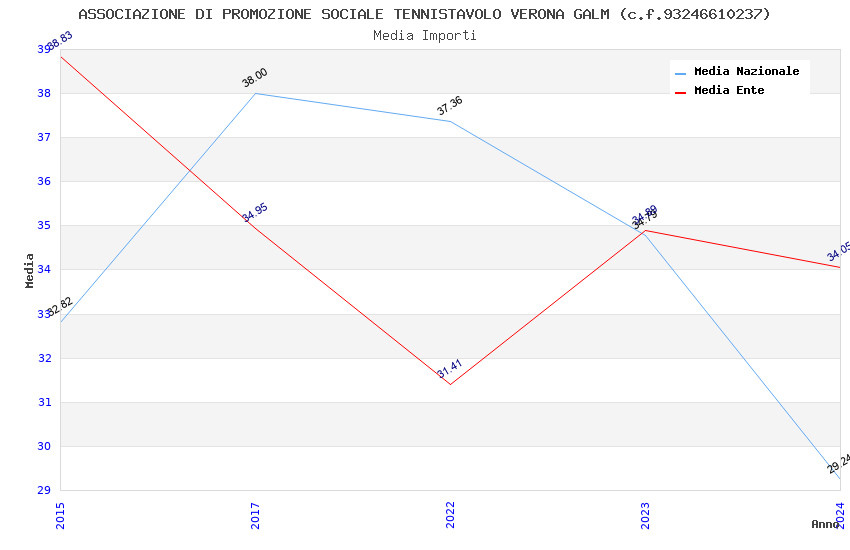Select year 2015 on the x-axis
The width and height of the screenshot is (850, 550).
pos(60,514)
